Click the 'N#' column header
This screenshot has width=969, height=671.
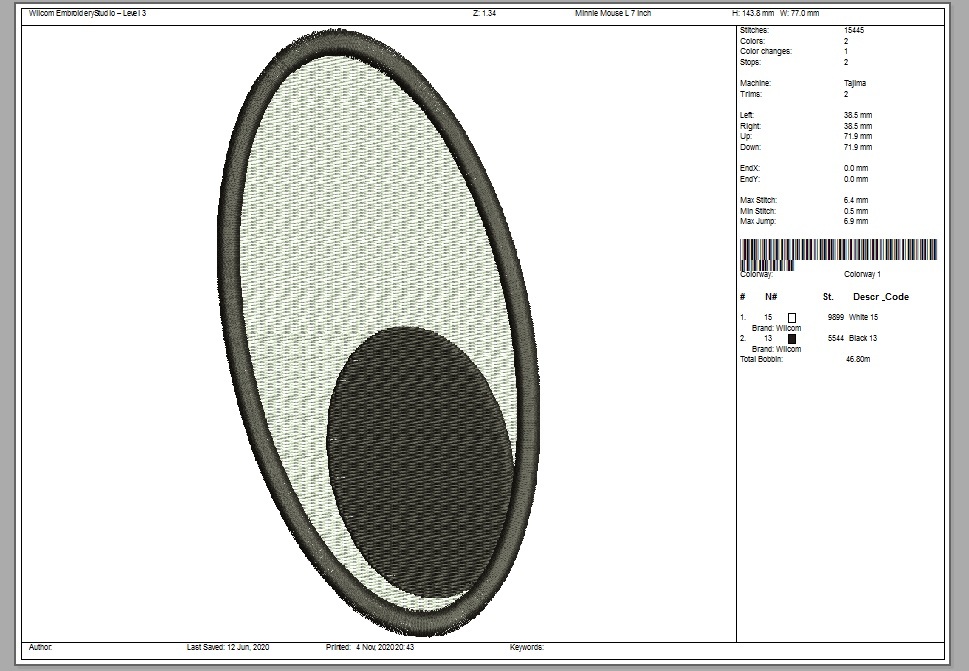click(x=771, y=297)
